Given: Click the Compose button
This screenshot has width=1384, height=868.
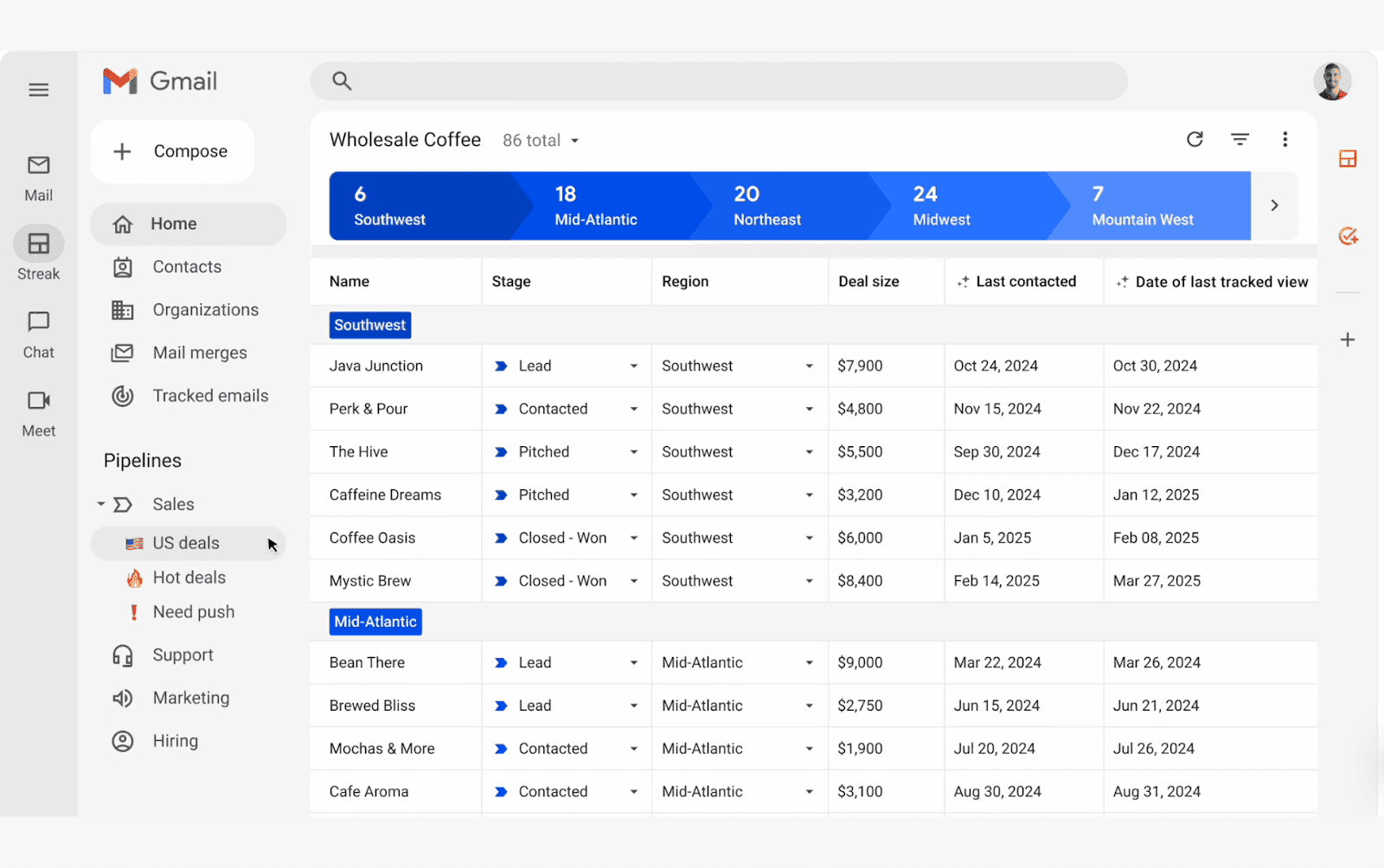Looking at the screenshot, I should [x=172, y=151].
